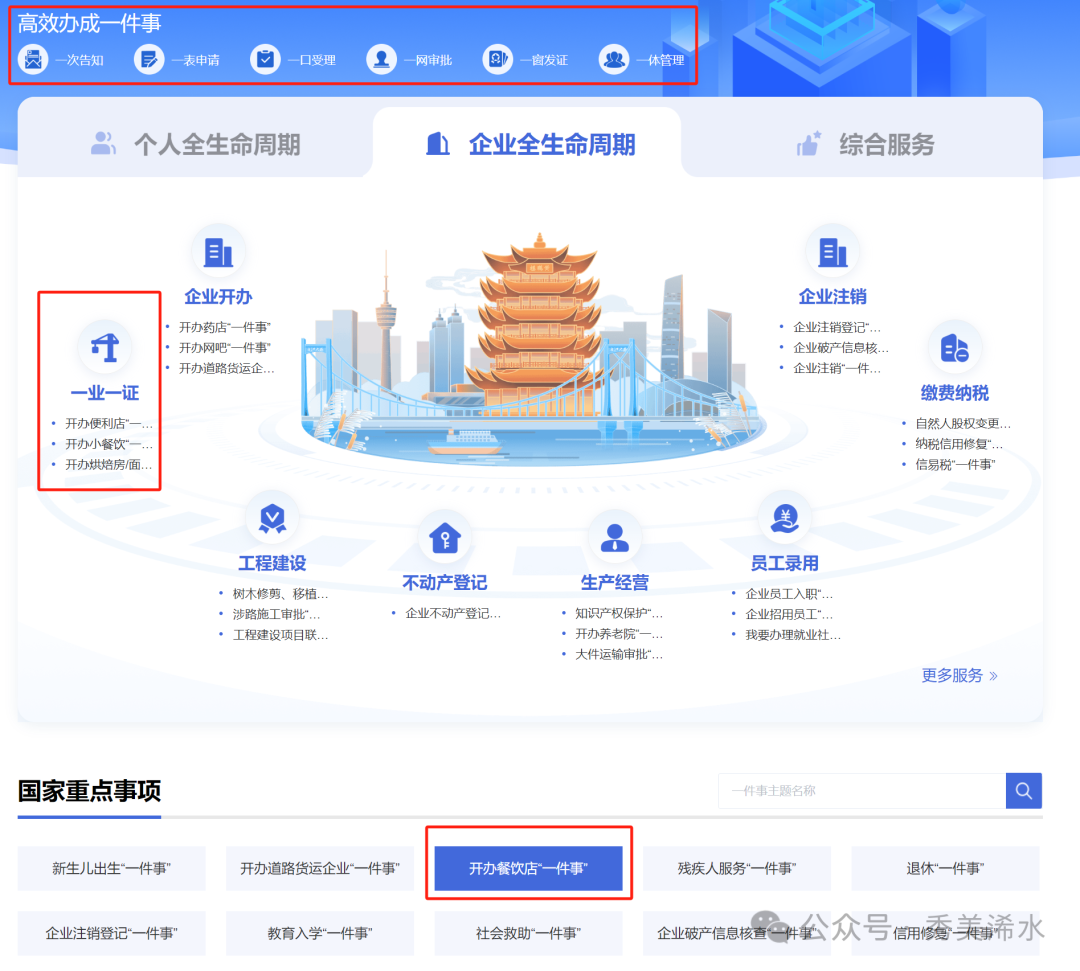Screen dimensions: 1080x971
Task: Open the 开办药店"一件事" item
Action: click(x=225, y=327)
